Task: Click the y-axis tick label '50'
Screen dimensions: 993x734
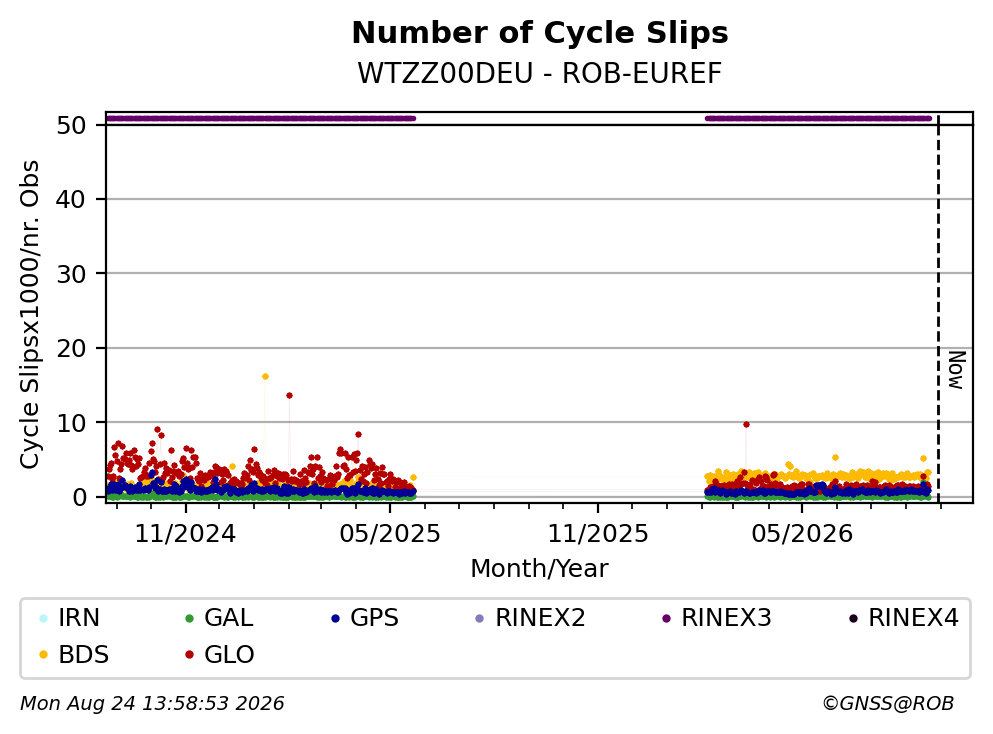Action: pyautogui.click(x=71, y=125)
